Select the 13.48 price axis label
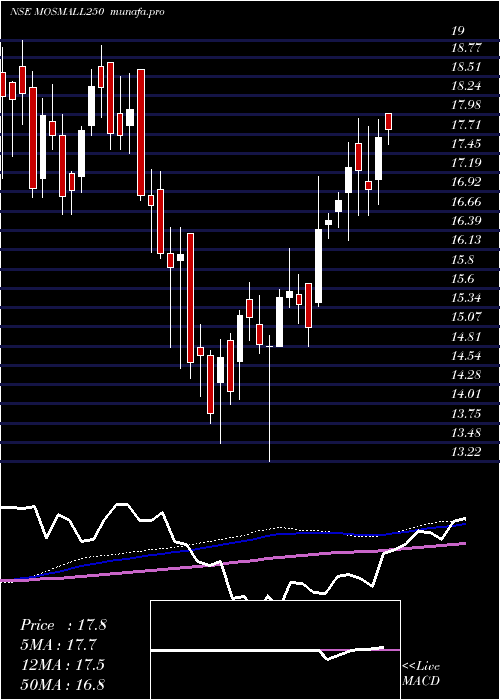500x700 pixels. pos(466,433)
